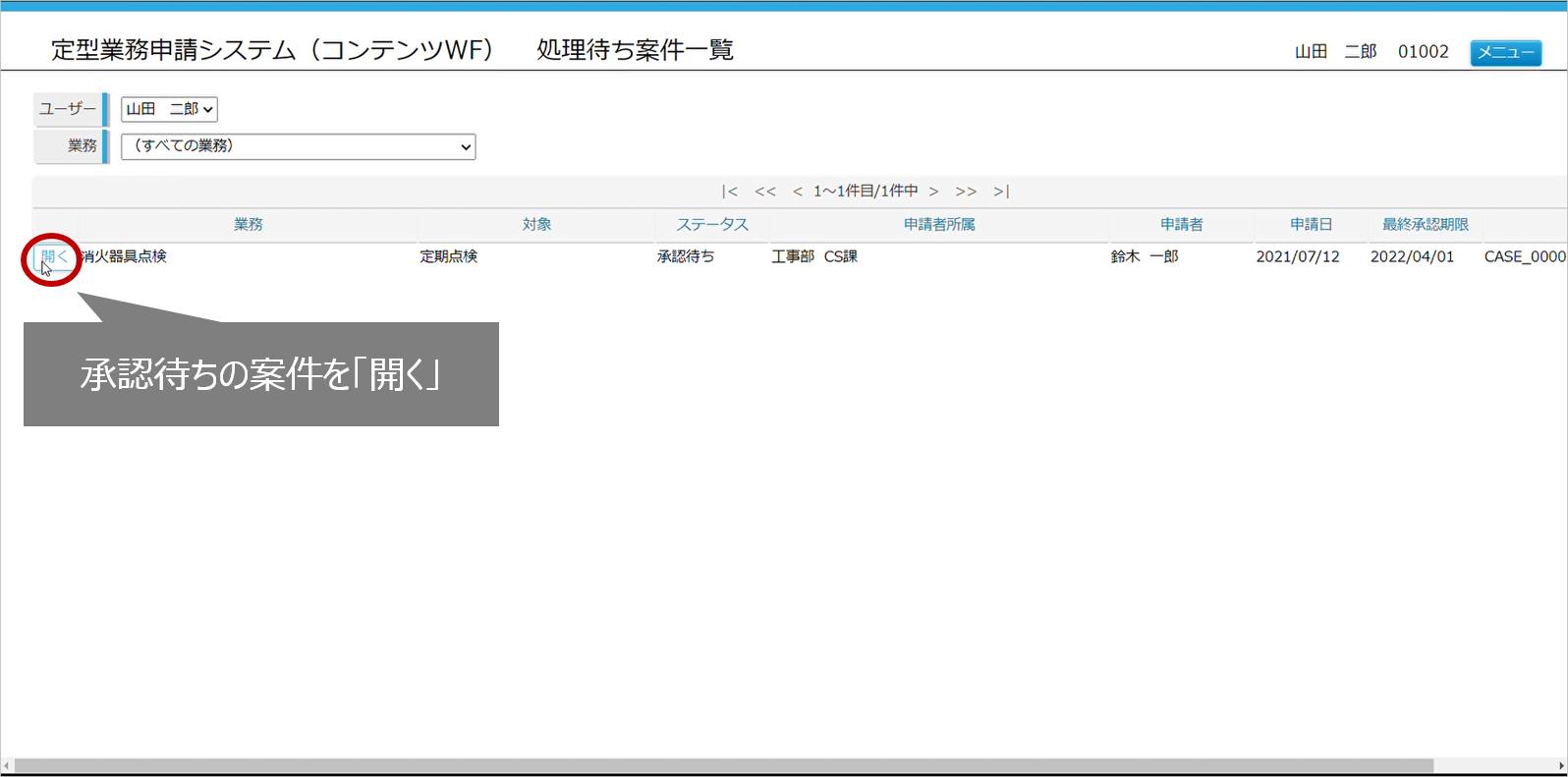Go to previous page with < icon
The height and width of the screenshot is (777, 1568).
(798, 192)
